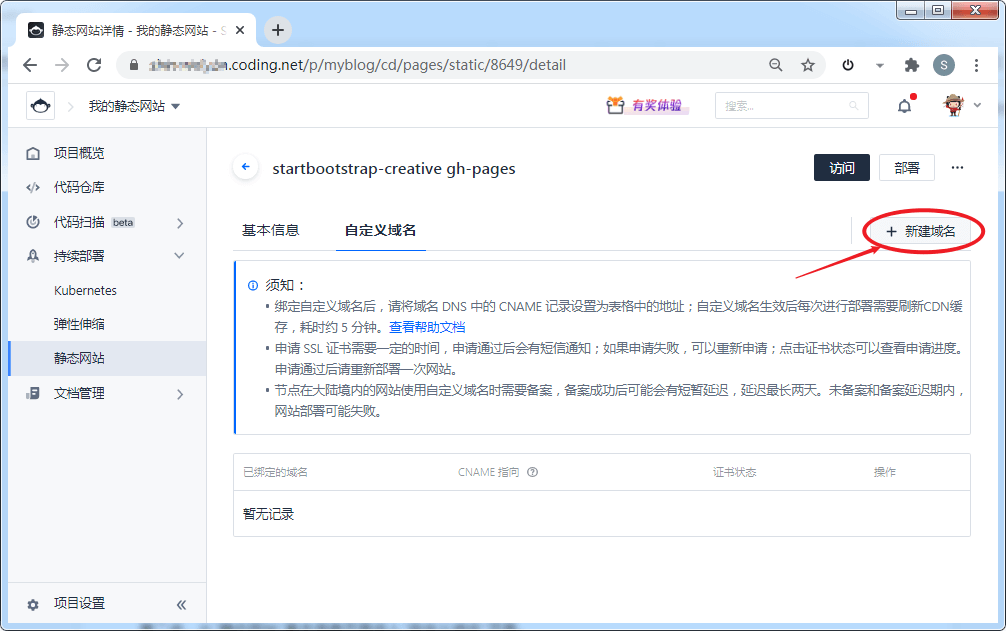Expand the 文档管理 submenu
Screen dimensions: 1006x631
pyautogui.click(x=180, y=394)
